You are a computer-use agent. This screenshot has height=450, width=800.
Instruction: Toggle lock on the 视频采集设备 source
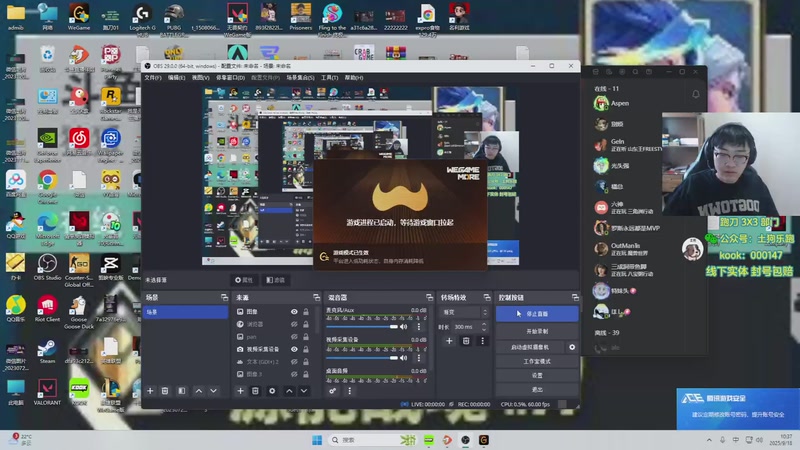(306, 349)
